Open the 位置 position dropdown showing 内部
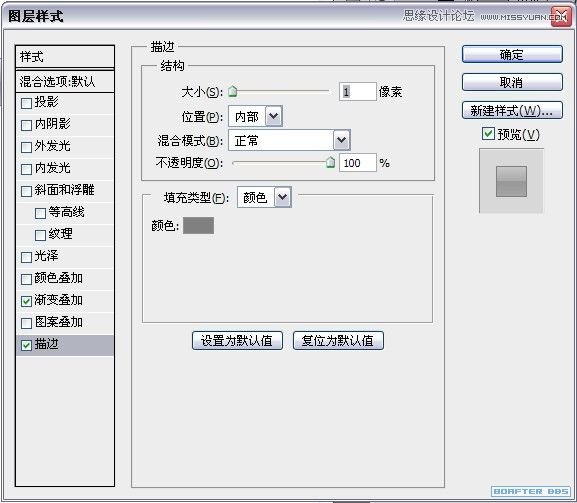The height and width of the screenshot is (503, 577). pyautogui.click(x=255, y=117)
